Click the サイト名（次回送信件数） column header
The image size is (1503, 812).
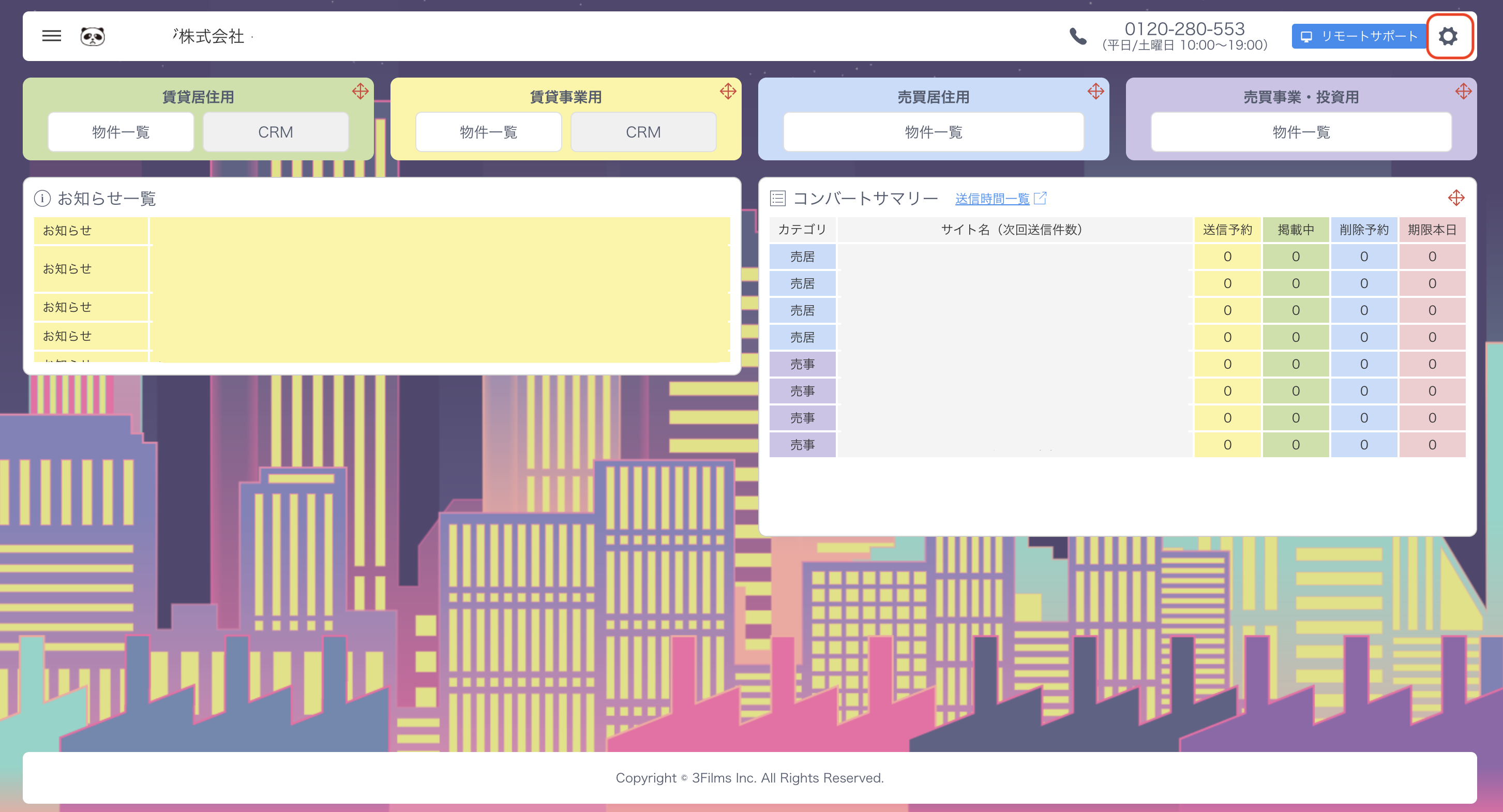pos(1015,229)
